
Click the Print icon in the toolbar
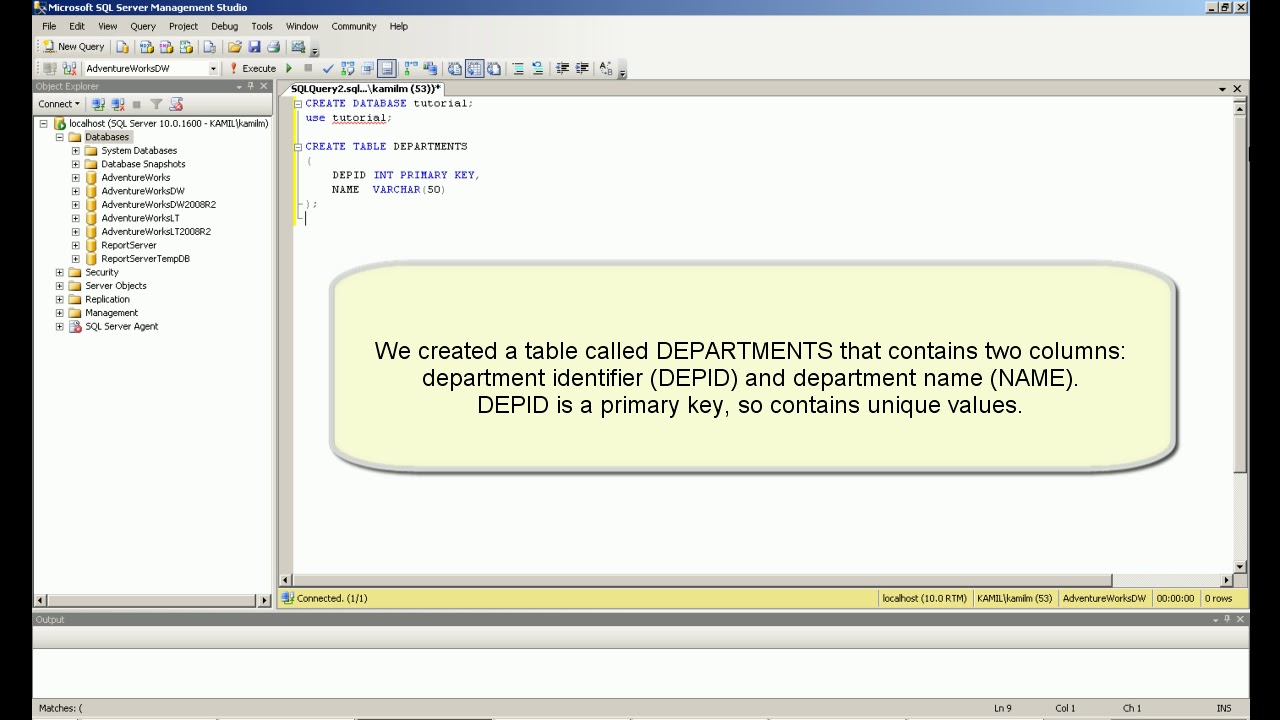pos(273,47)
